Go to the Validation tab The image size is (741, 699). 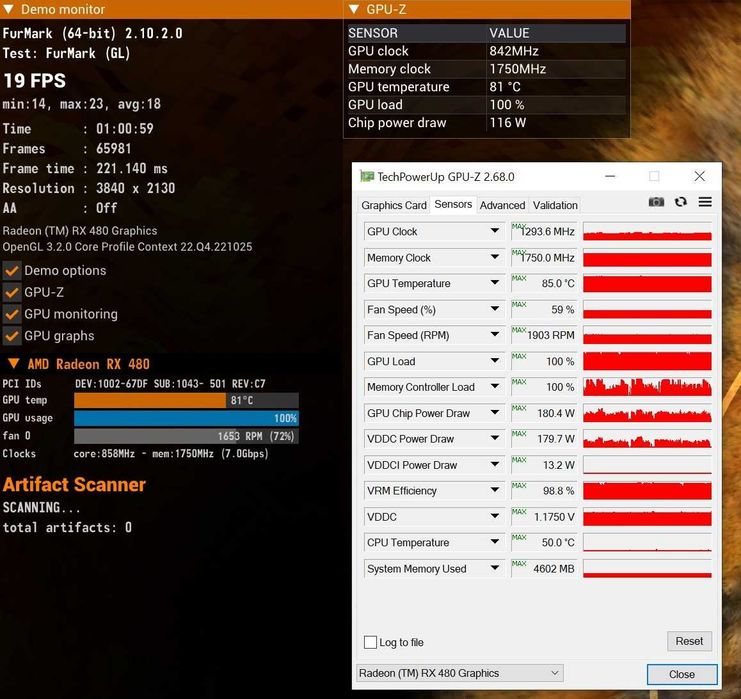pyautogui.click(x=555, y=205)
